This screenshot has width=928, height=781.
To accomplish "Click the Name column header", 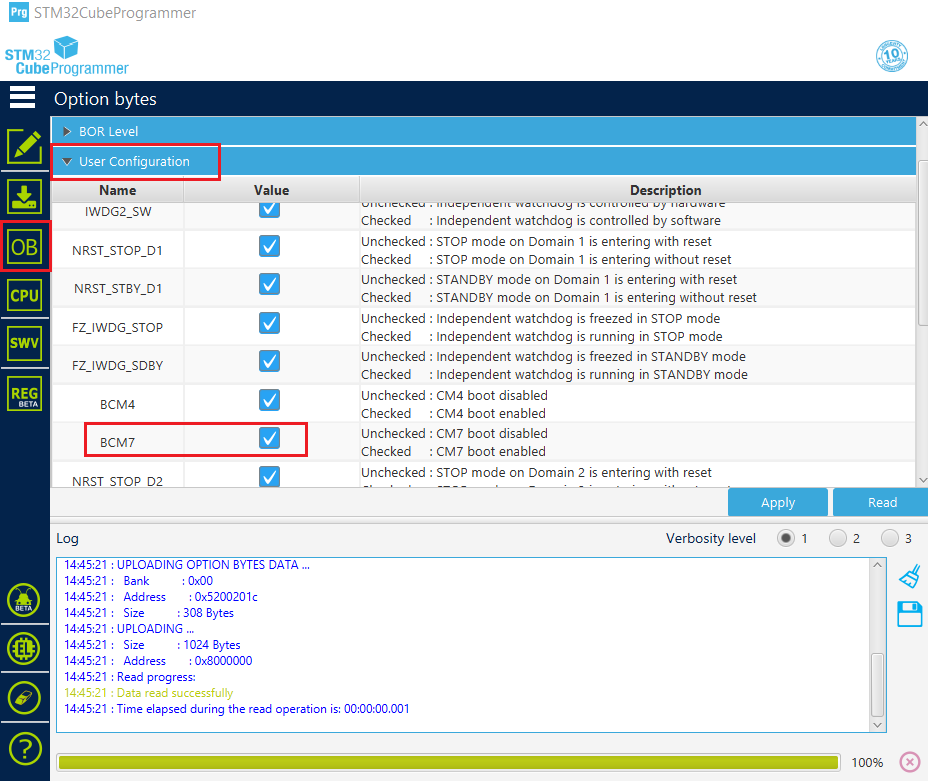I will click(118, 190).
